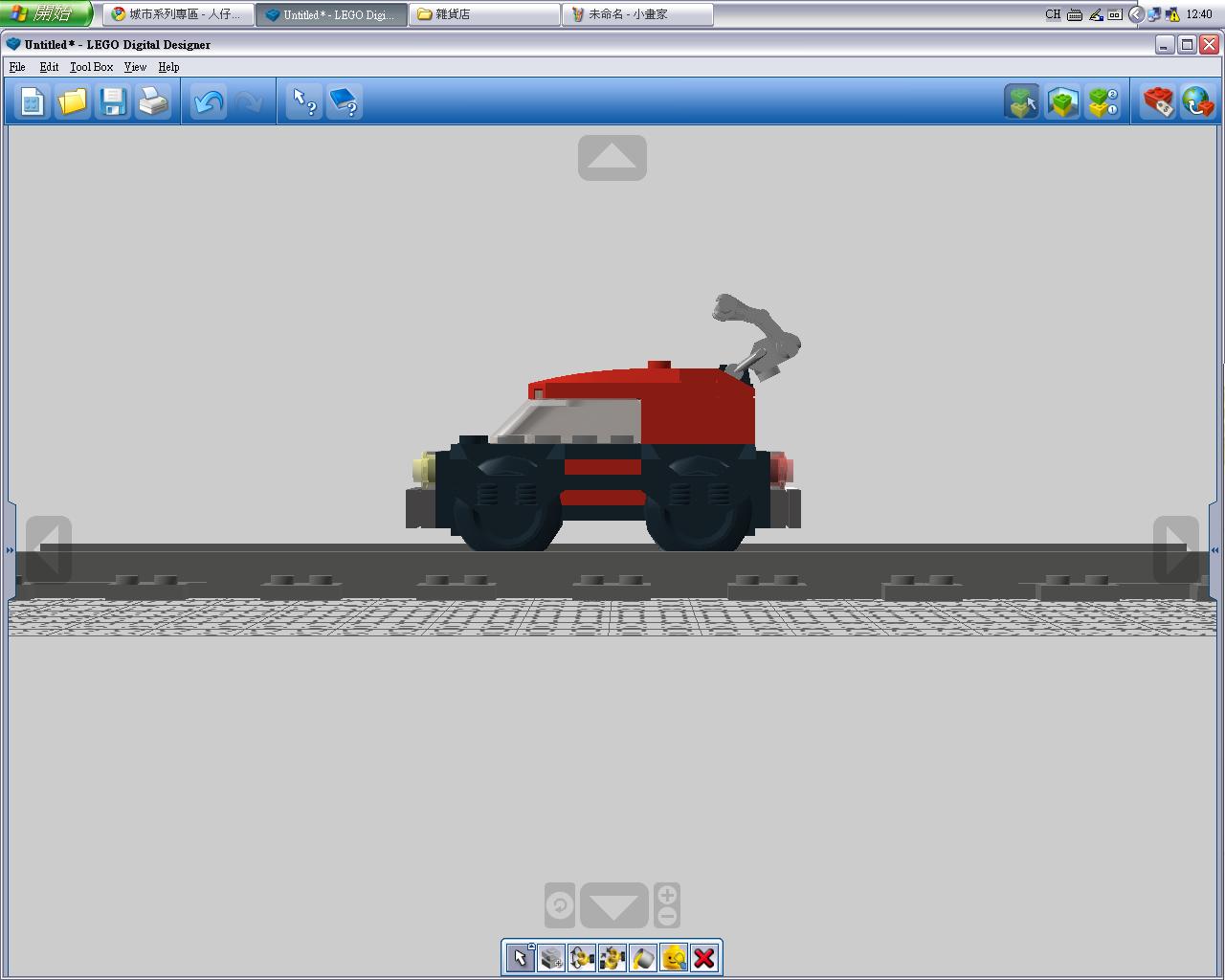This screenshot has width=1225, height=980.
Task: Reset the camera view with the circular arrow
Action: click(x=560, y=905)
